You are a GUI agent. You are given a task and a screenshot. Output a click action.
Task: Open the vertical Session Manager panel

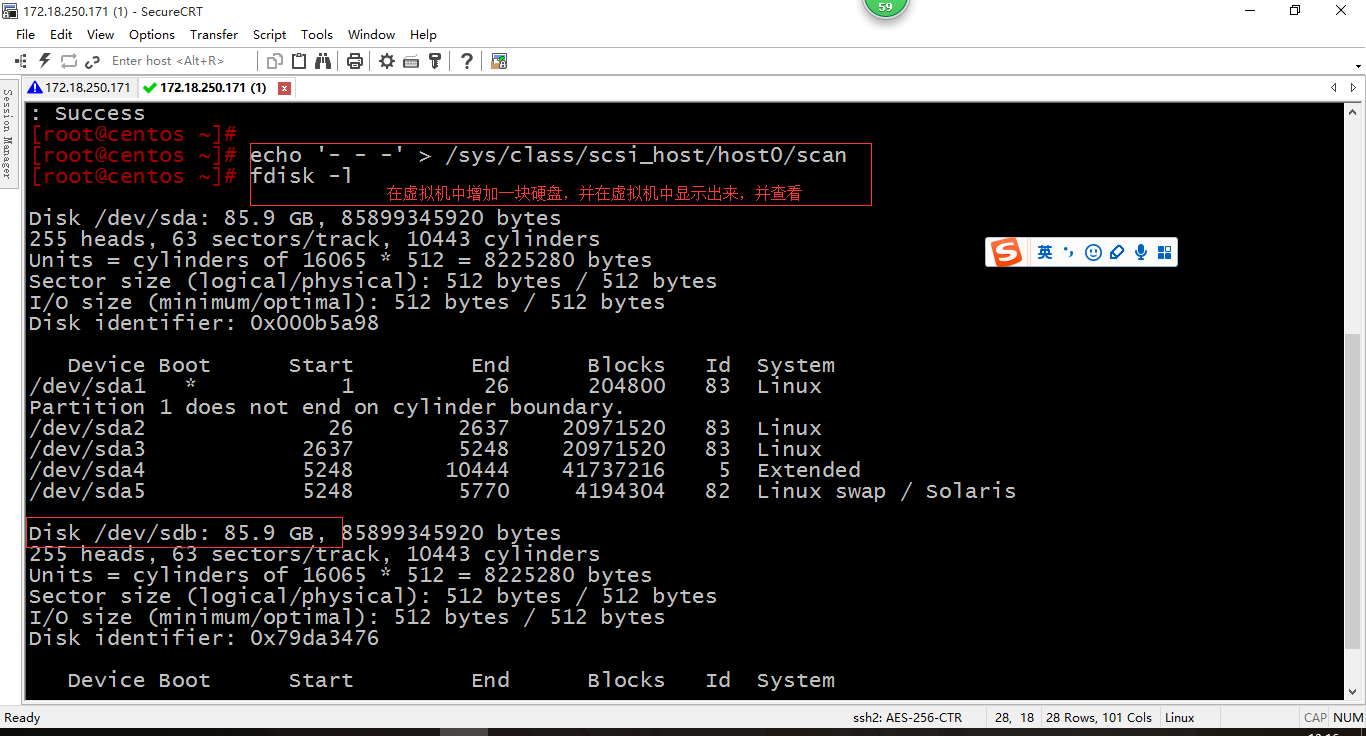click(7, 133)
